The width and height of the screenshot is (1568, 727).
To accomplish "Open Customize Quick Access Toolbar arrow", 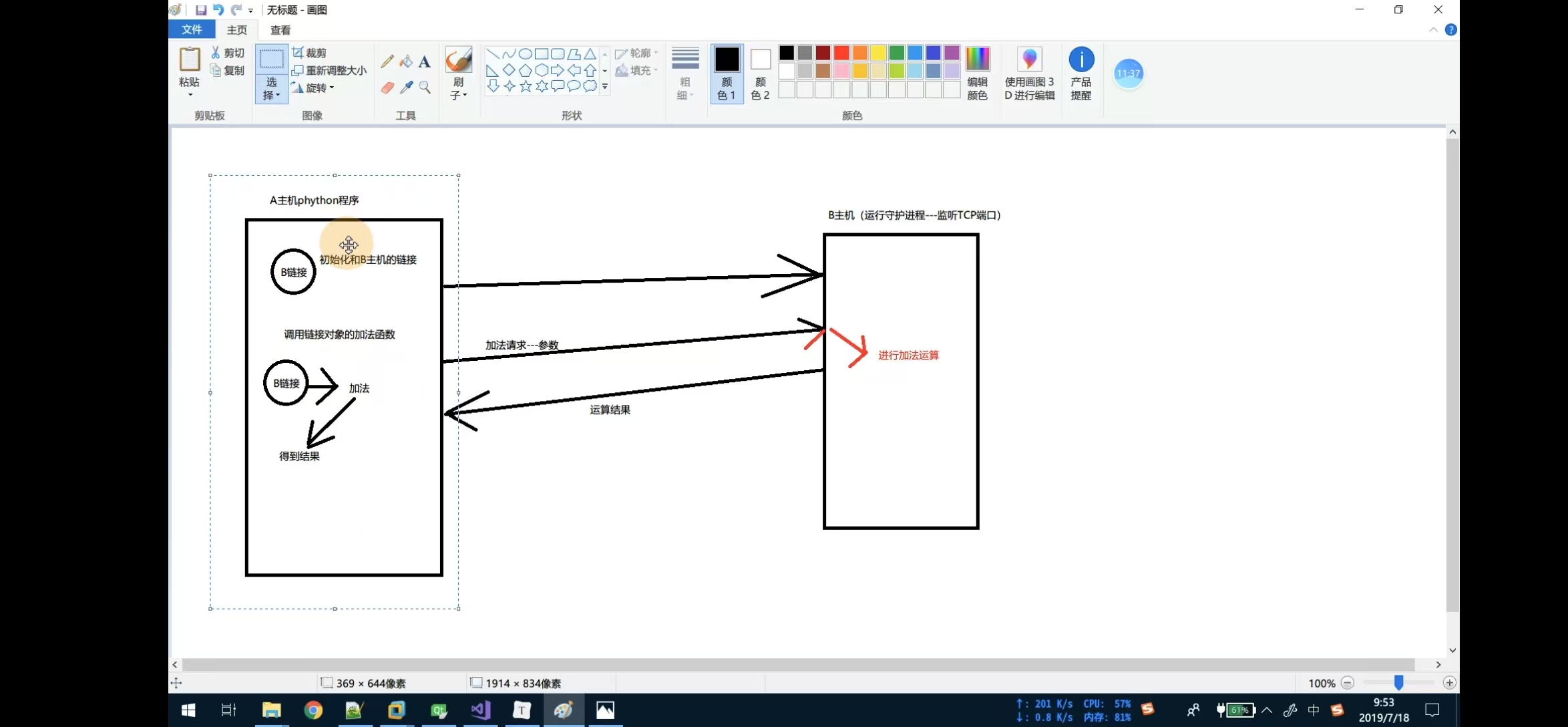I will pyautogui.click(x=251, y=11).
